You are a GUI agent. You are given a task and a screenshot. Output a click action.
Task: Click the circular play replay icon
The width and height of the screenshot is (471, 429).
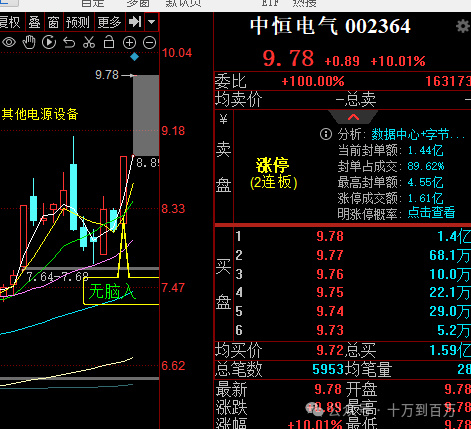click(49, 43)
